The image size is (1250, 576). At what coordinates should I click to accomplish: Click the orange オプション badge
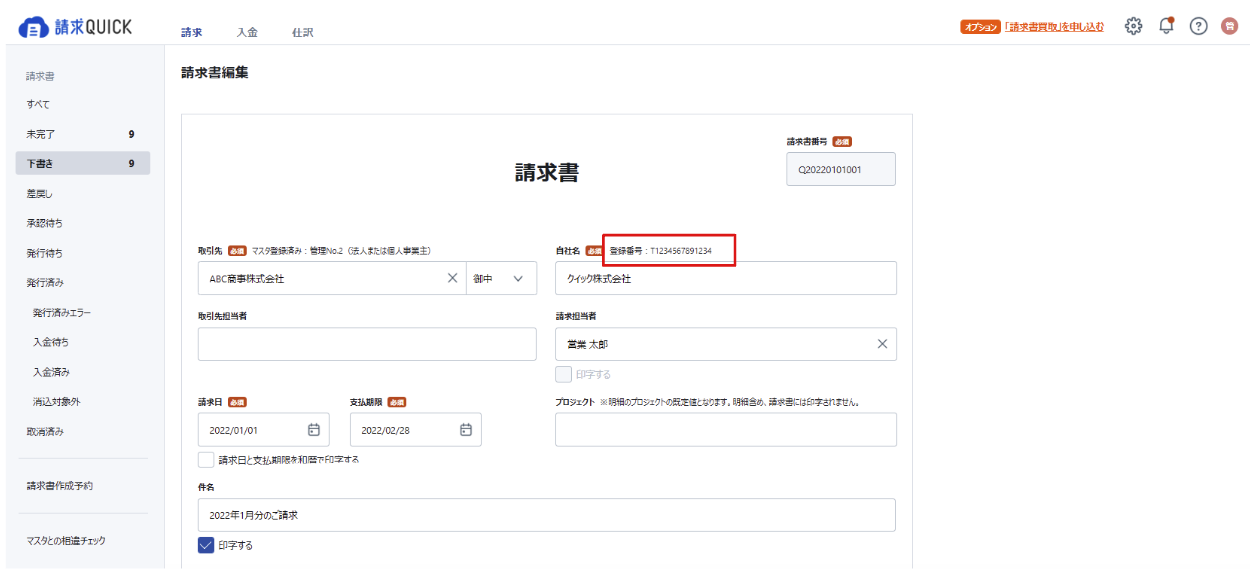(981, 27)
